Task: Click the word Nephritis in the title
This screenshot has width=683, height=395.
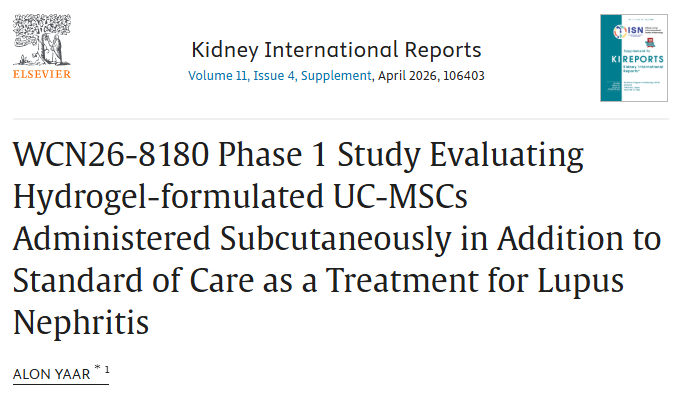Action: tap(81, 322)
